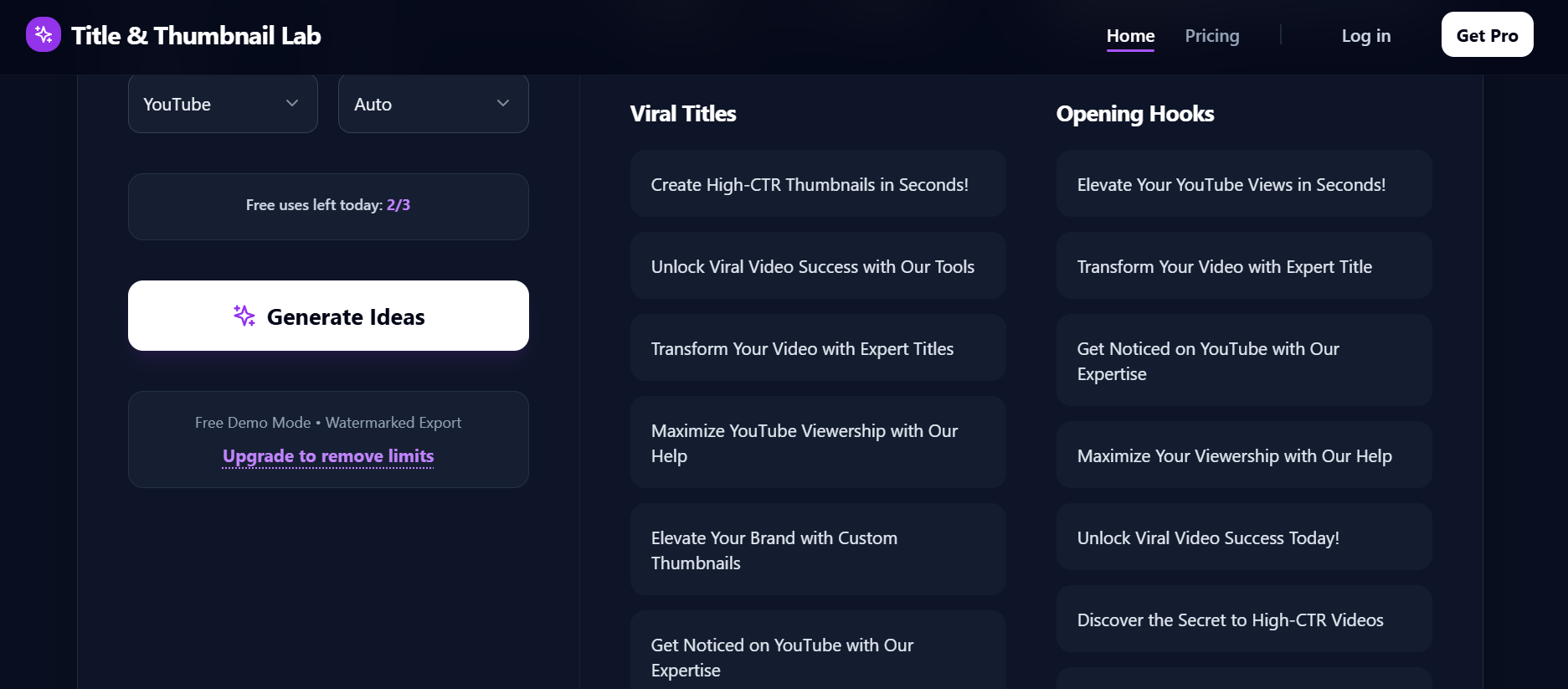Screen dimensions: 1568x689
Task: Click the Get Pro button
Action: pyautogui.click(x=1487, y=34)
